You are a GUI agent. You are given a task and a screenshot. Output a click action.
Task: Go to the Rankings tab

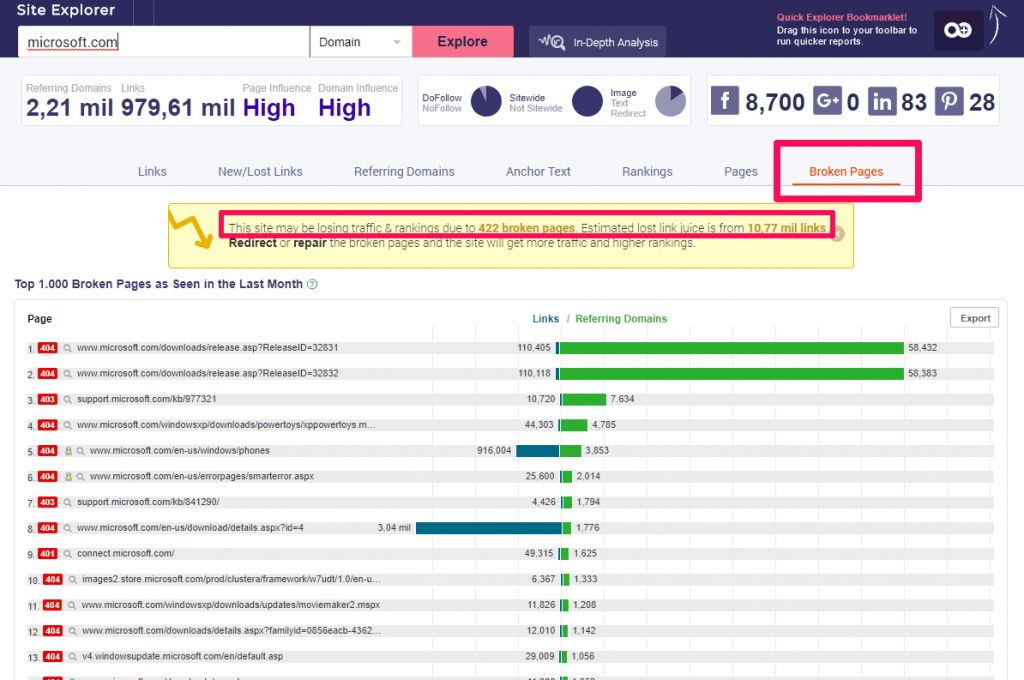tap(647, 171)
